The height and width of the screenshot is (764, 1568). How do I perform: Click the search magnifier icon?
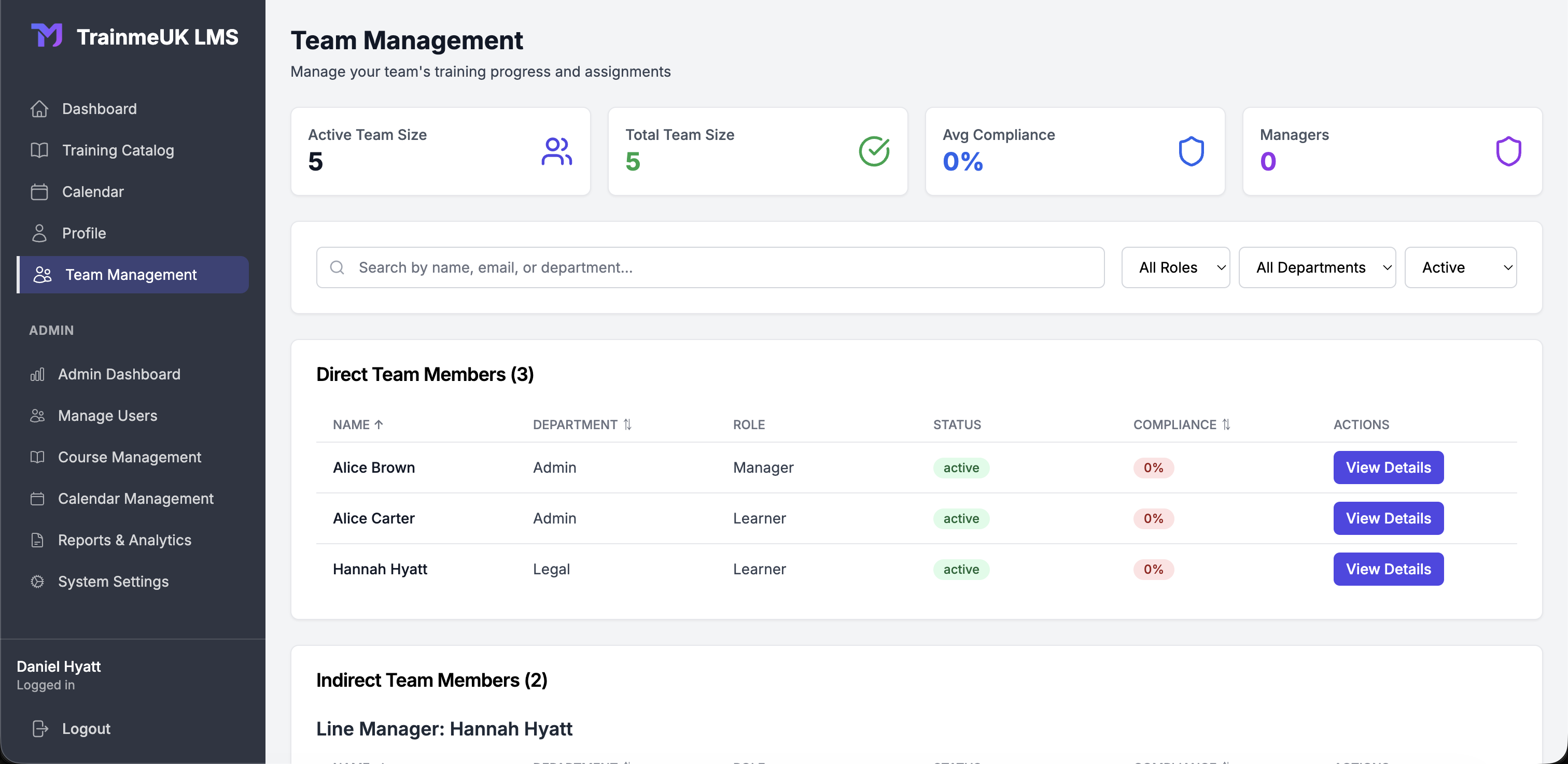coord(337,267)
